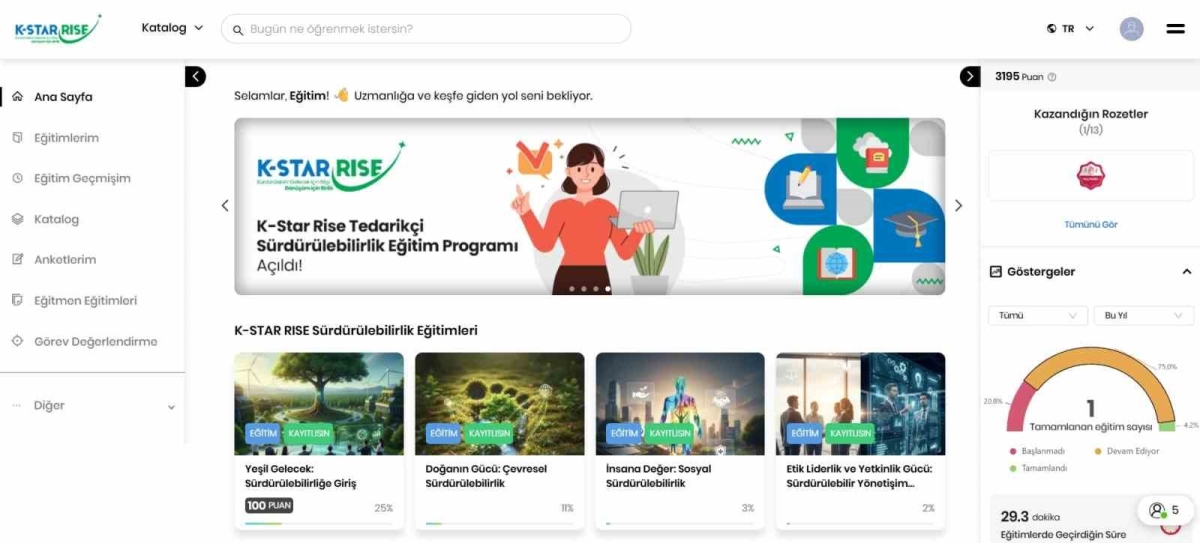Toggle the Devam Ediyor legend entry
The height and width of the screenshot is (543, 1200).
point(1127,451)
